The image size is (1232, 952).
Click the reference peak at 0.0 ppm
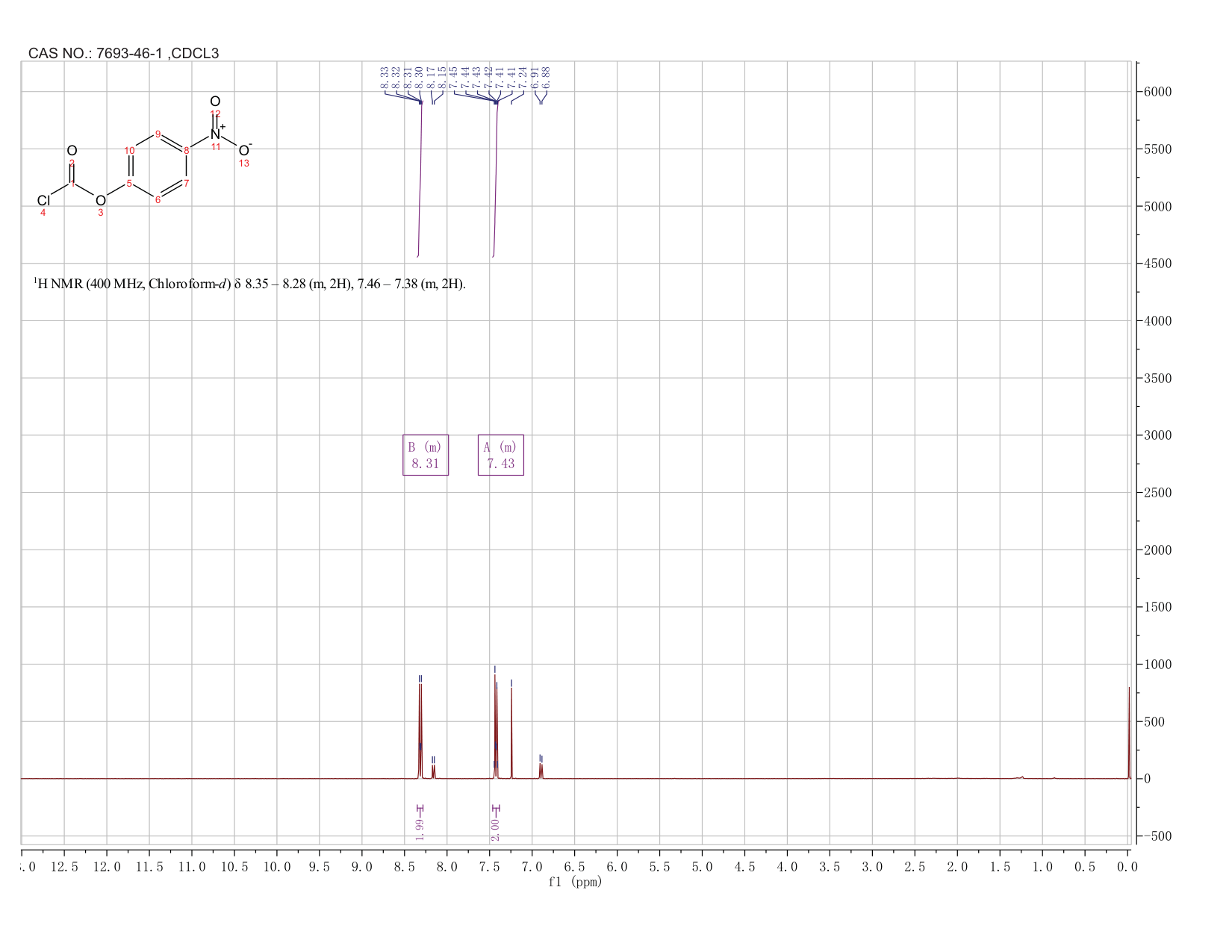point(1129,732)
